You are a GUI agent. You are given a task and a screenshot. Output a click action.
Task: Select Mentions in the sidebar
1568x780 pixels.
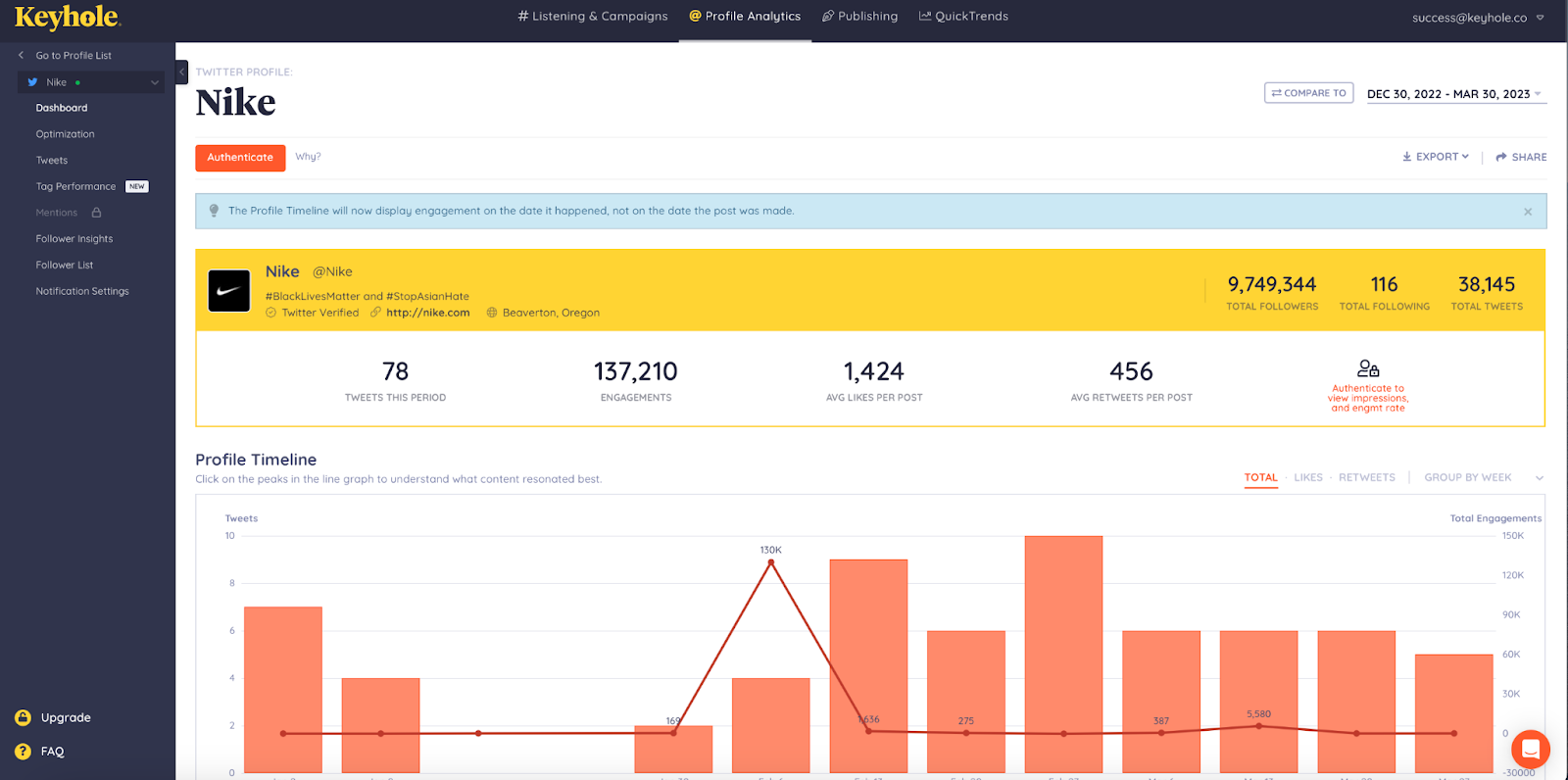coord(57,213)
